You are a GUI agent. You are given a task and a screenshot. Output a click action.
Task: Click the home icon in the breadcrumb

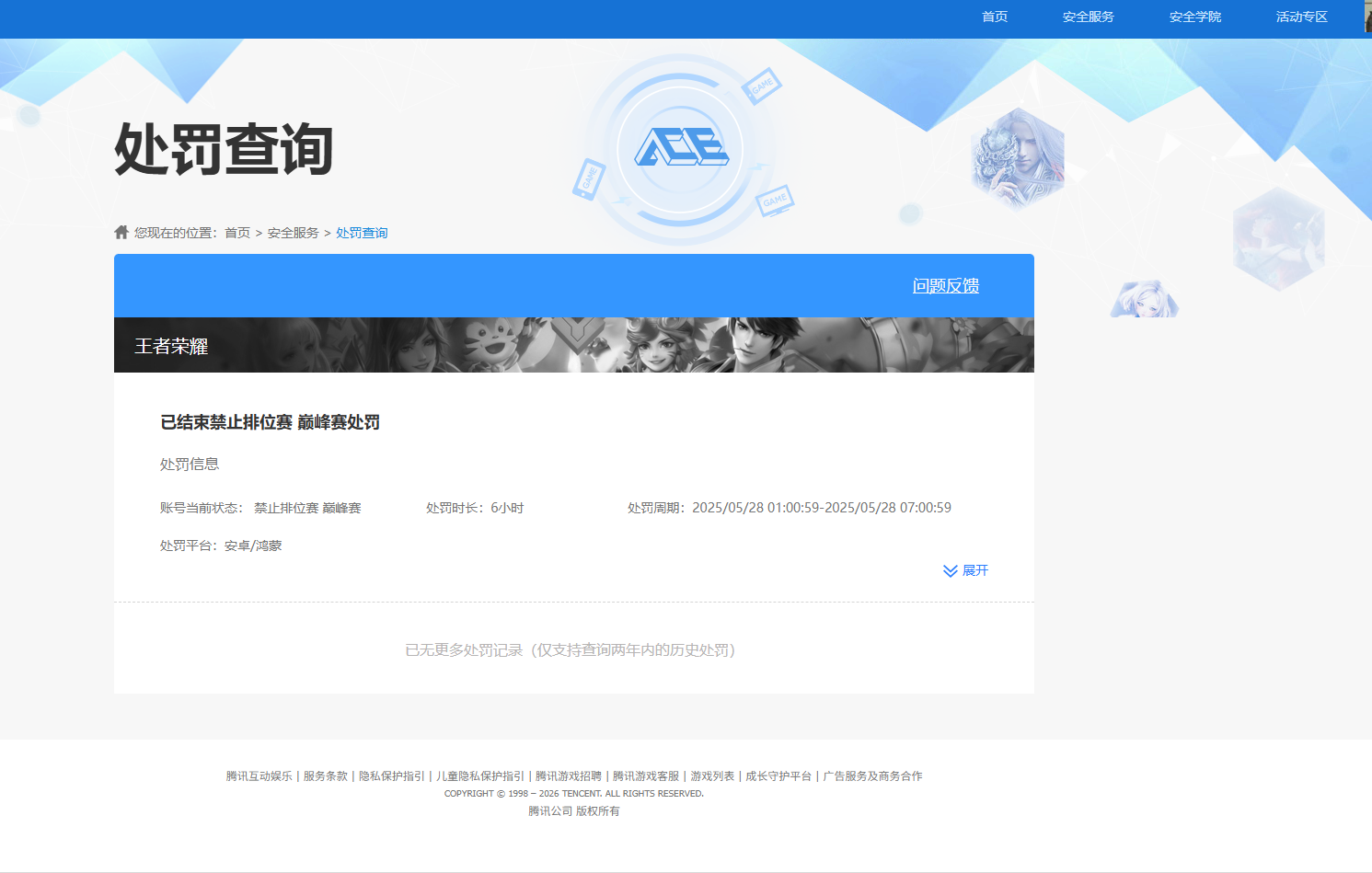point(121,232)
